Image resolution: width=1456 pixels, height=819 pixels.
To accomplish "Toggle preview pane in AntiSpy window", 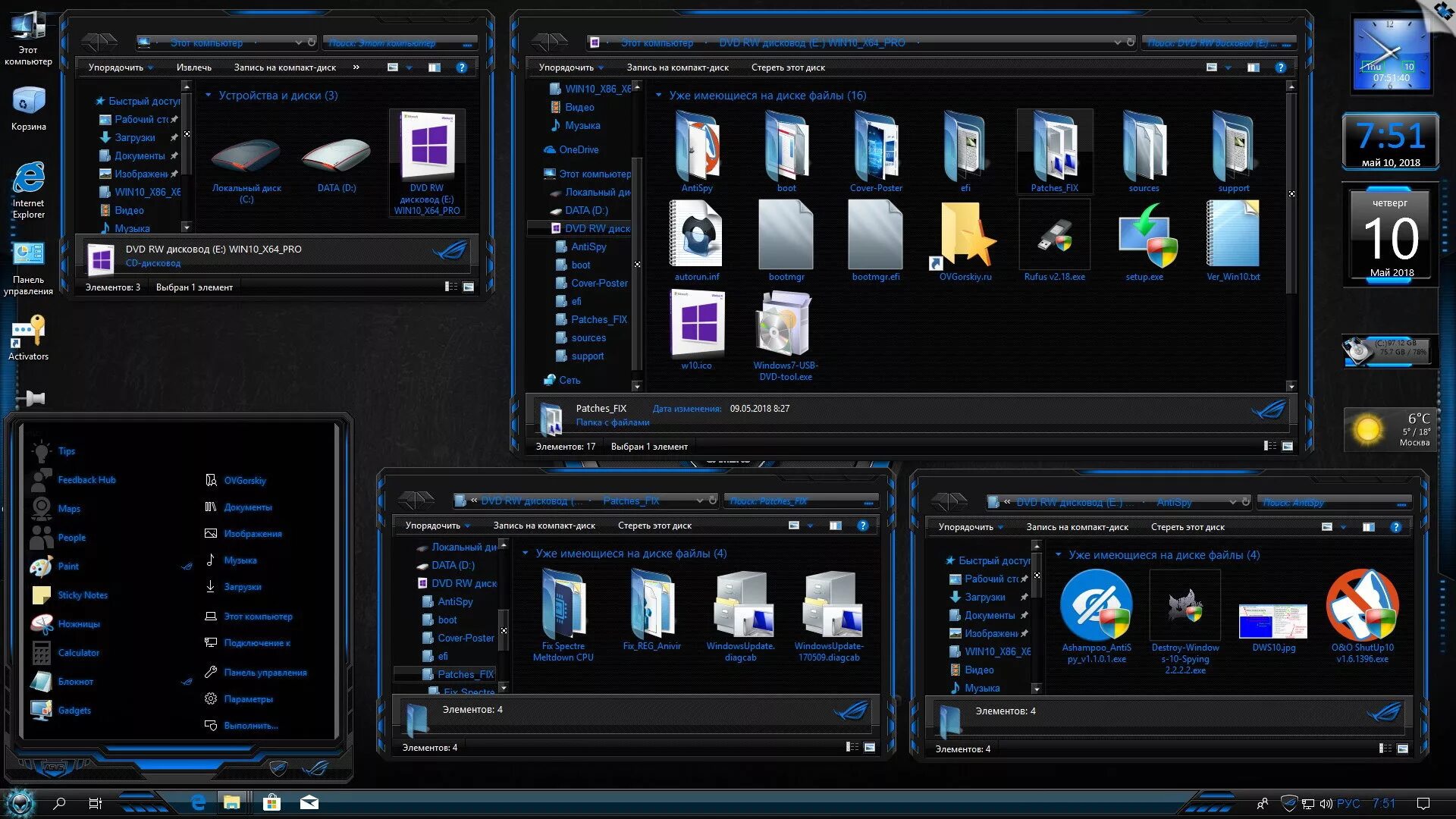I will pyautogui.click(x=1368, y=527).
